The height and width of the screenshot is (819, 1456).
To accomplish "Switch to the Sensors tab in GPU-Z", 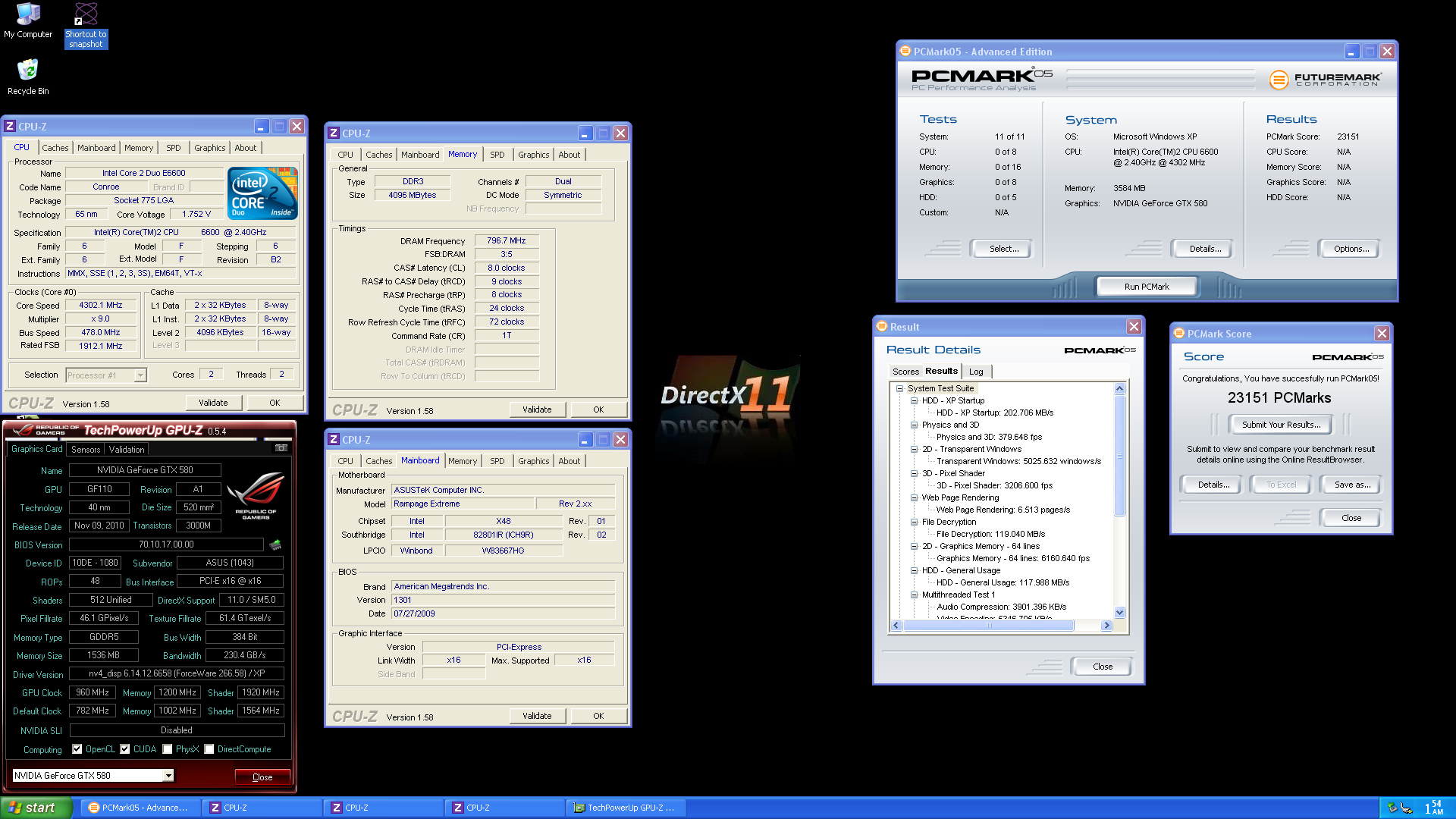I will coord(86,450).
